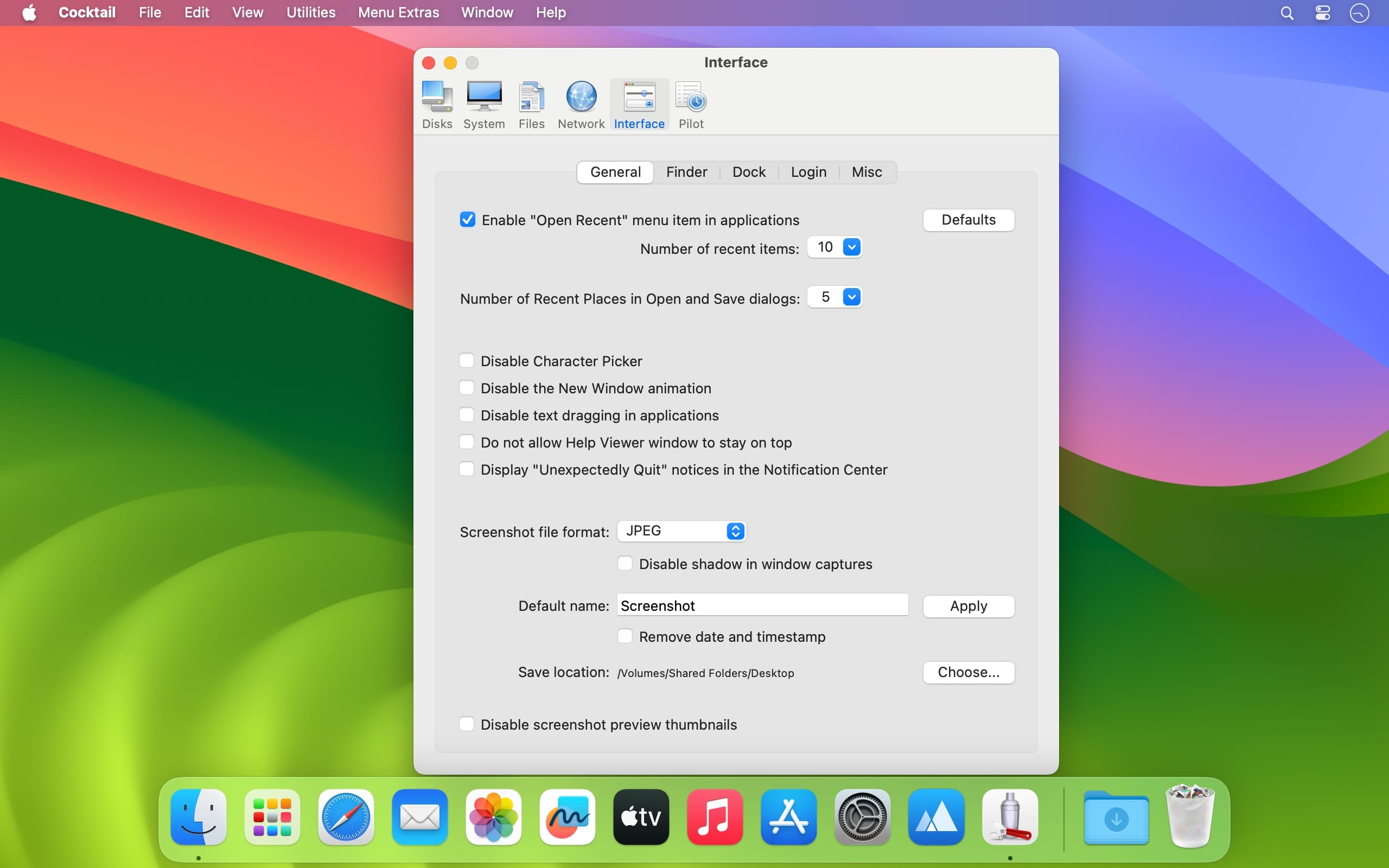
Task: Minimize the Interface window
Action: [x=450, y=62]
